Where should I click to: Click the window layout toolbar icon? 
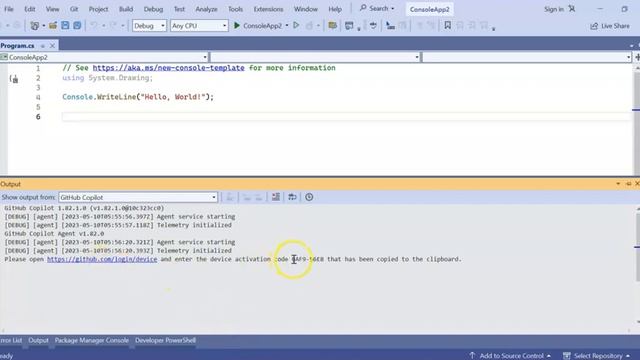[x=349, y=26]
